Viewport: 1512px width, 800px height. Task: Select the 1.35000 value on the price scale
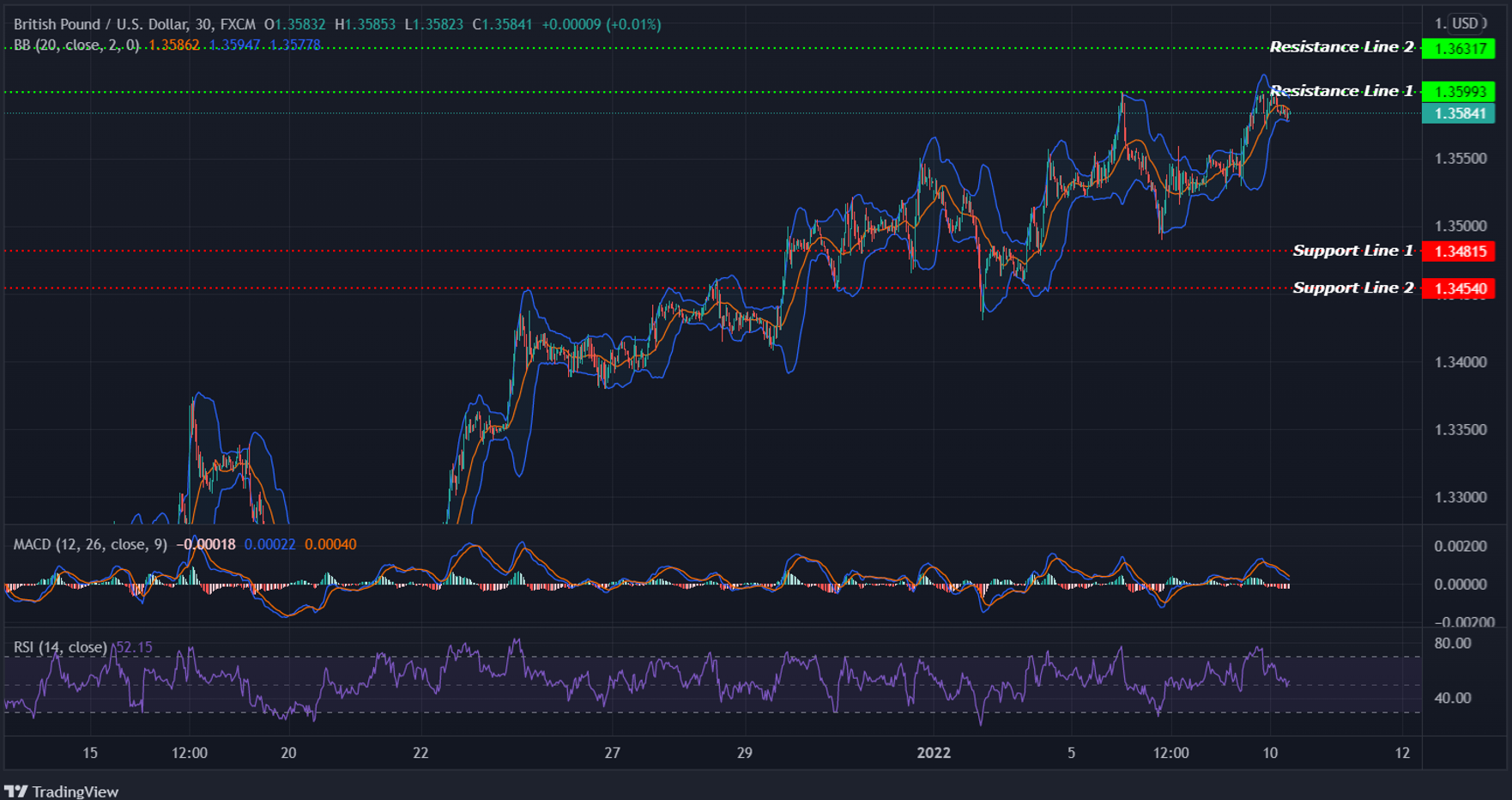[x=1463, y=224]
